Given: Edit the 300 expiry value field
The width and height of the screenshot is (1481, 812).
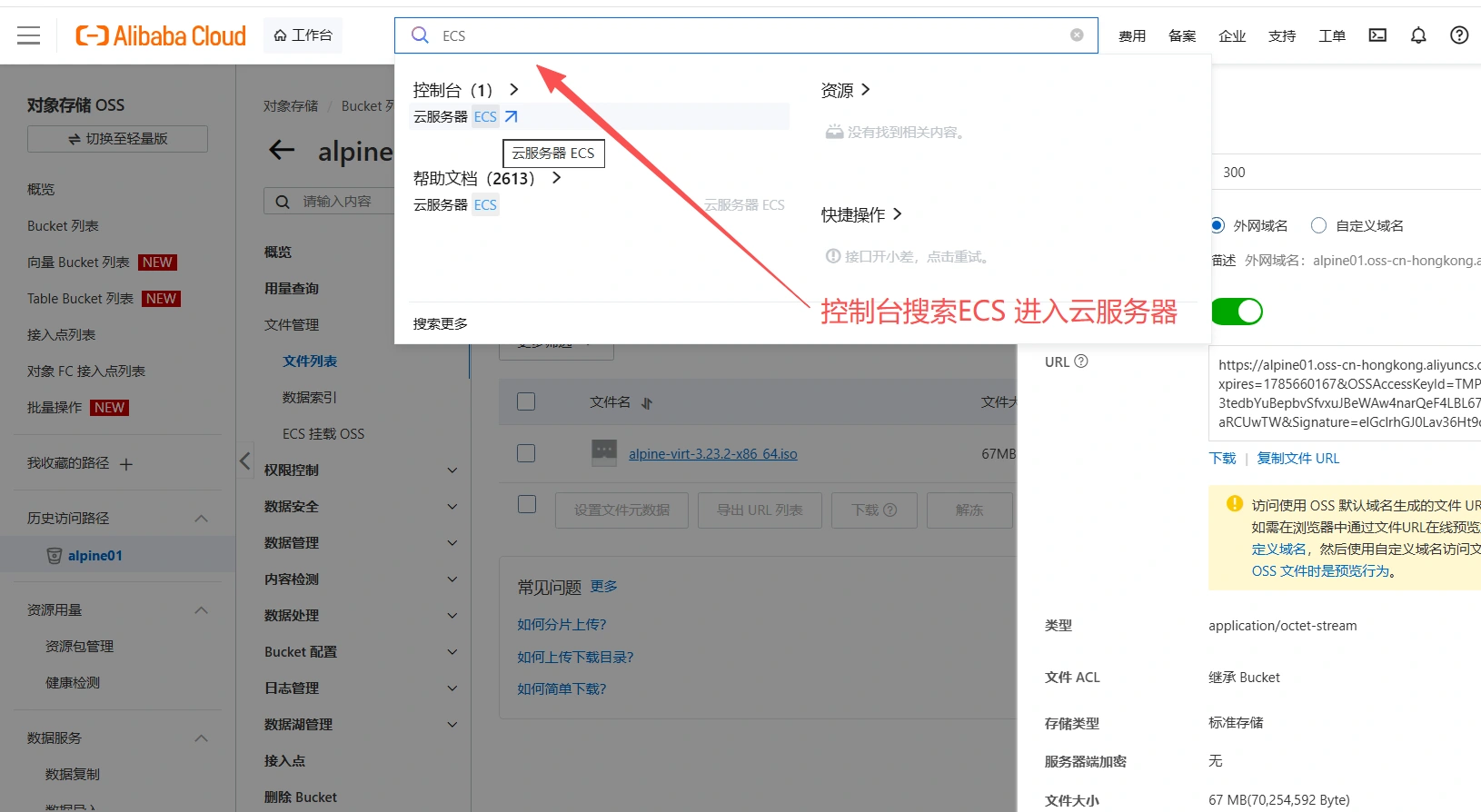Looking at the screenshot, I should [1345, 173].
